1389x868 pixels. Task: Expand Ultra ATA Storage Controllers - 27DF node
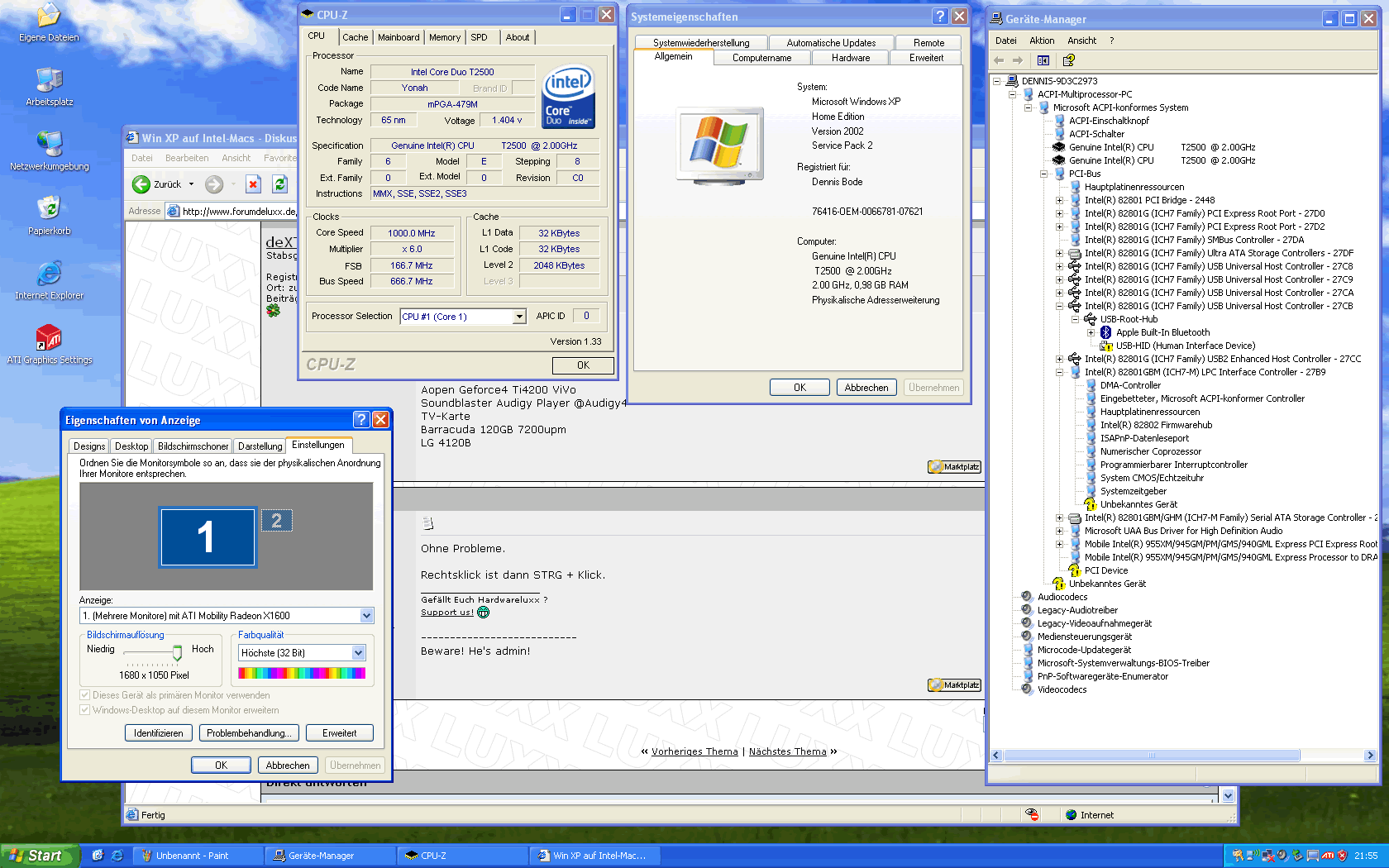pos(1059,253)
